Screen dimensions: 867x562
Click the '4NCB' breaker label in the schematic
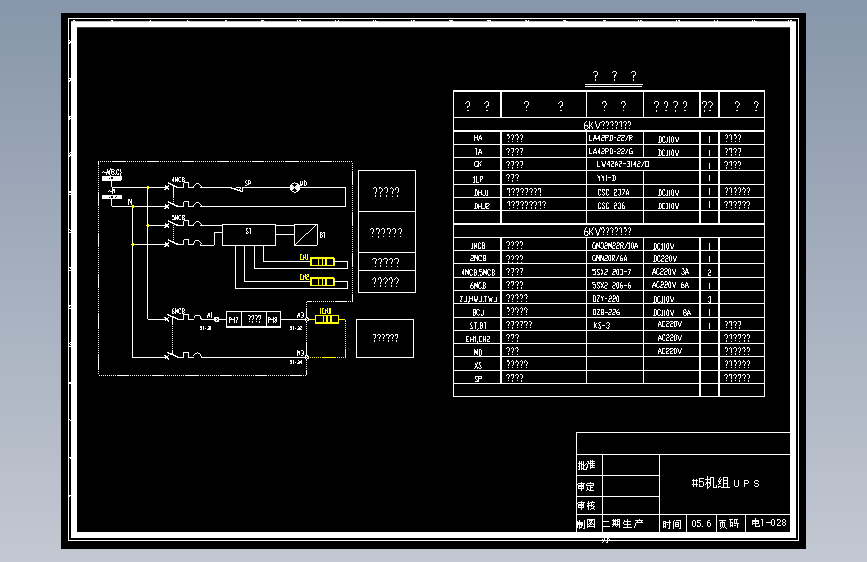tap(178, 180)
